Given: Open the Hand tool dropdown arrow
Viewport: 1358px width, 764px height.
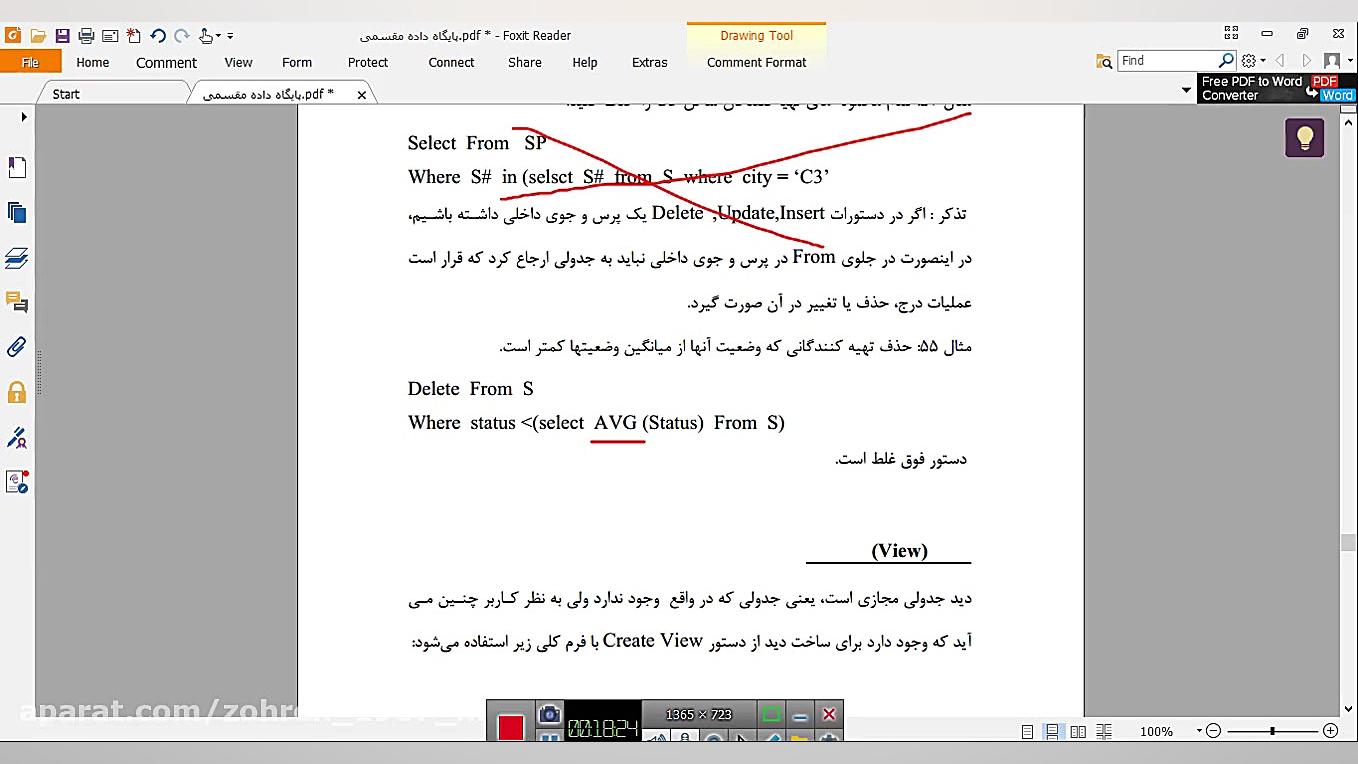Looking at the screenshot, I should (218, 36).
